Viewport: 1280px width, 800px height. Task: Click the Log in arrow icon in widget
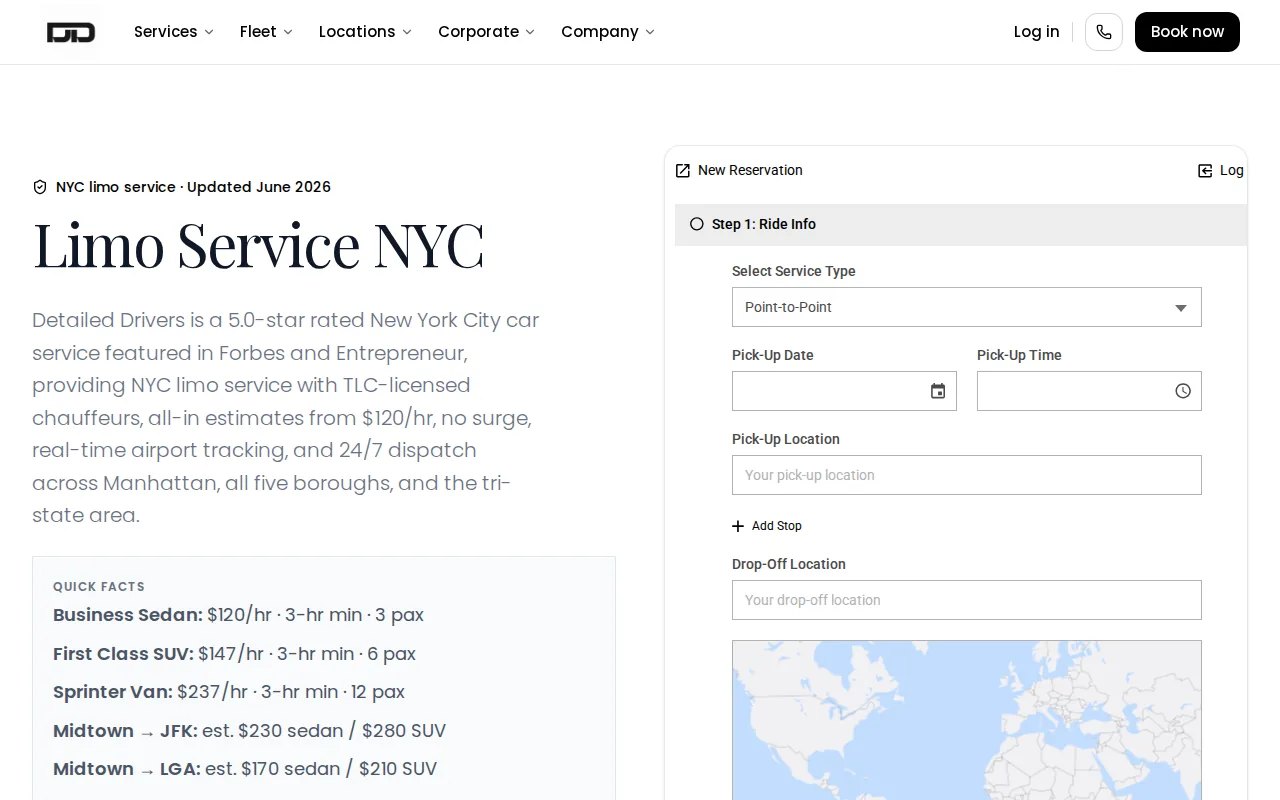click(1205, 171)
